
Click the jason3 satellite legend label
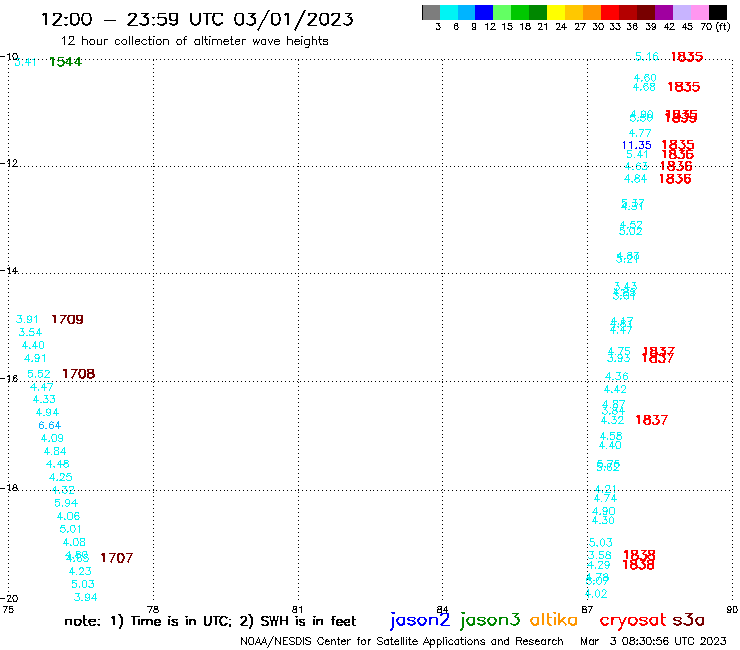[490, 620]
